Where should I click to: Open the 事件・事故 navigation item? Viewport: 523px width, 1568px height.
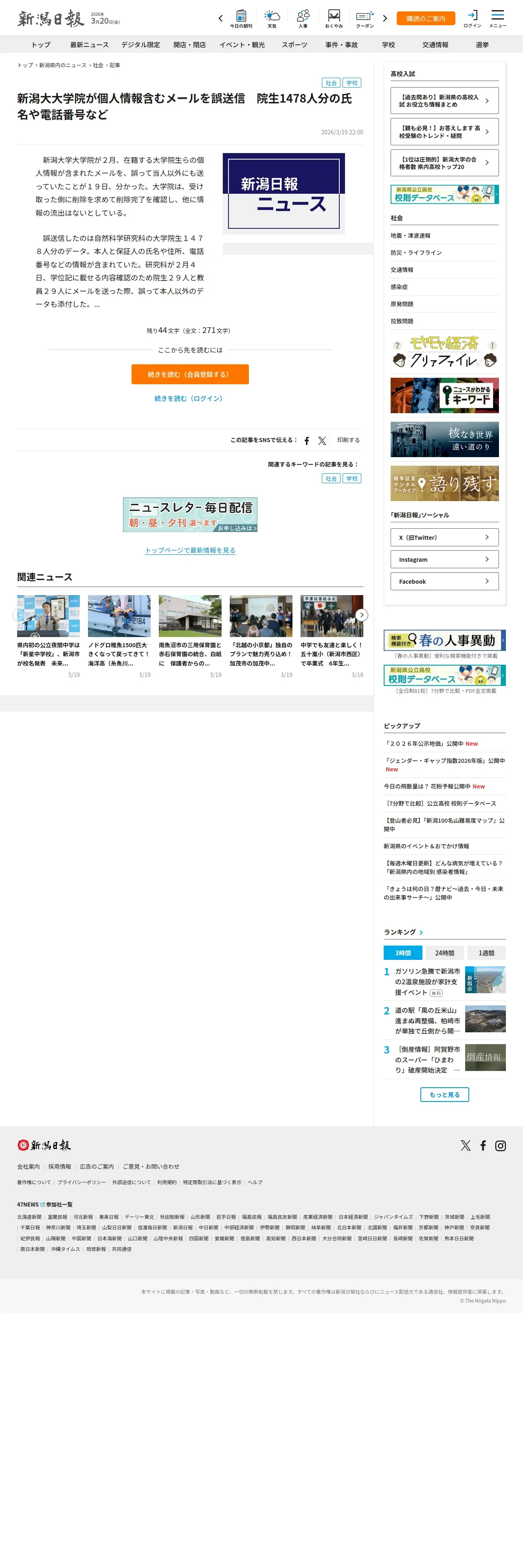pos(341,44)
